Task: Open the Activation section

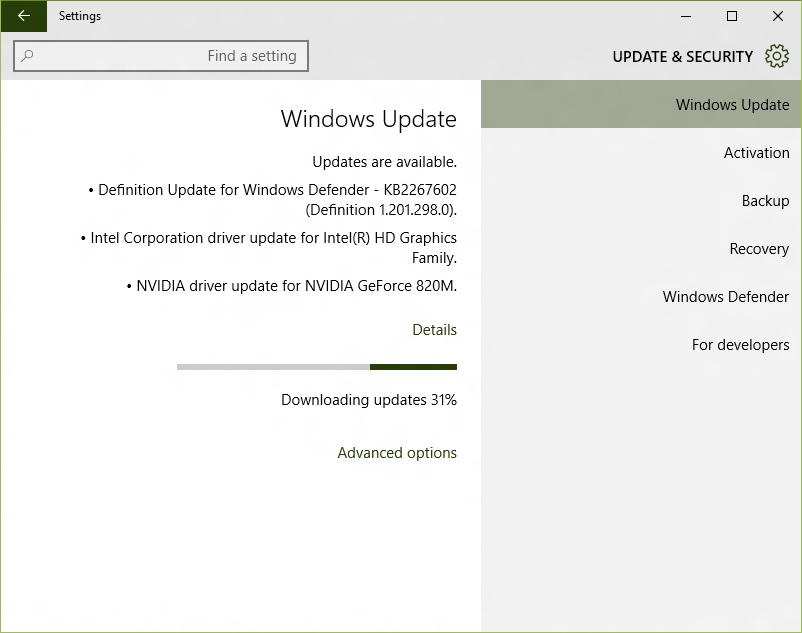Action: pyautogui.click(x=641, y=152)
